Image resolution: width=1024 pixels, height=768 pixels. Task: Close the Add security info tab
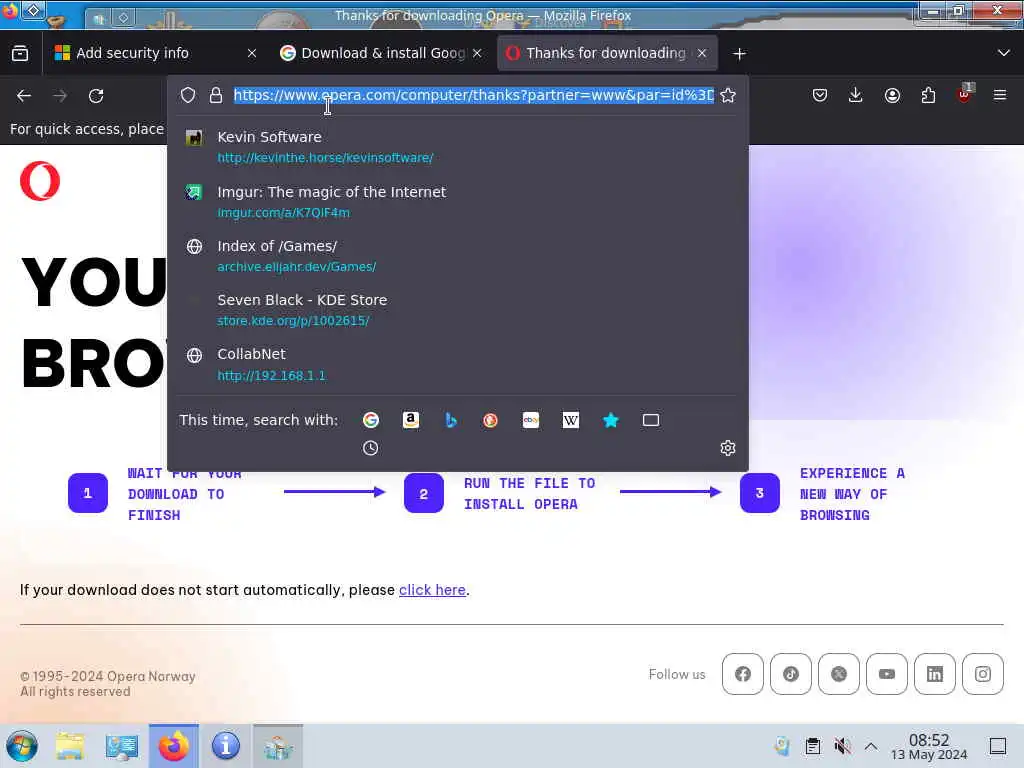pos(251,54)
